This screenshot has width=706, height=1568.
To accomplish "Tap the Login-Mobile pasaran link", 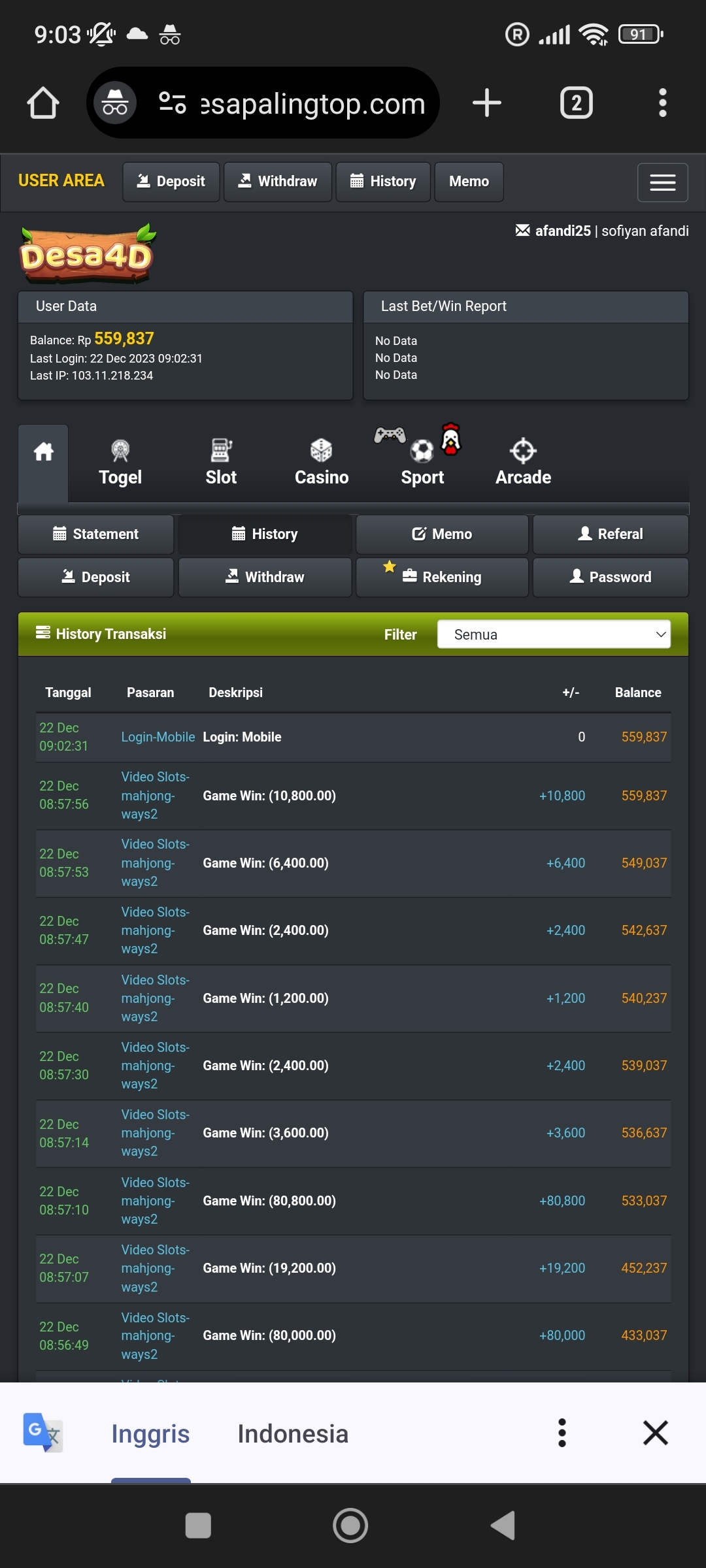I will tap(158, 737).
